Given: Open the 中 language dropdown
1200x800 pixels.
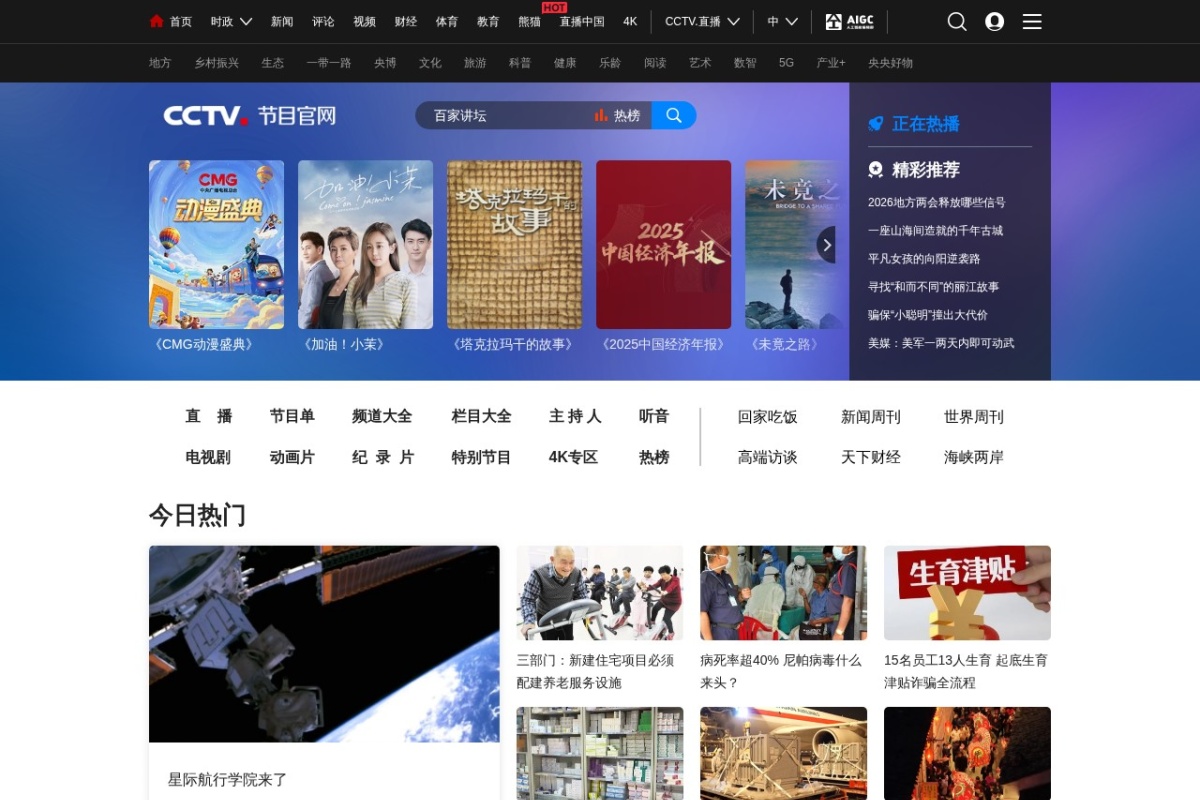Looking at the screenshot, I should point(781,21).
